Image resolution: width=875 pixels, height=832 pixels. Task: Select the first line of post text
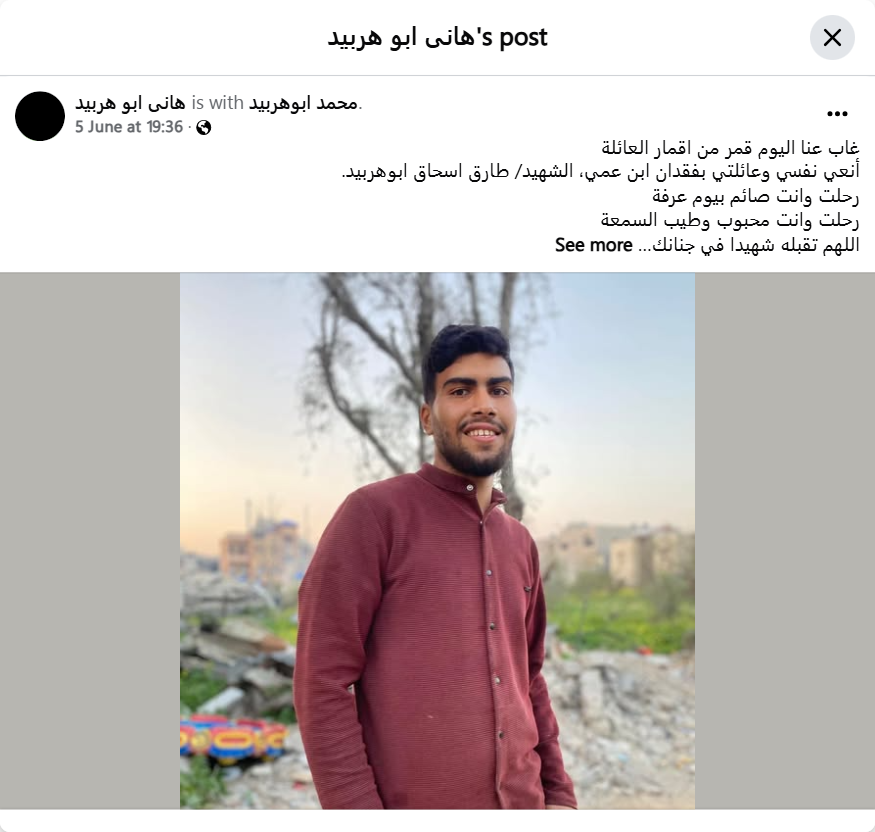pos(730,148)
